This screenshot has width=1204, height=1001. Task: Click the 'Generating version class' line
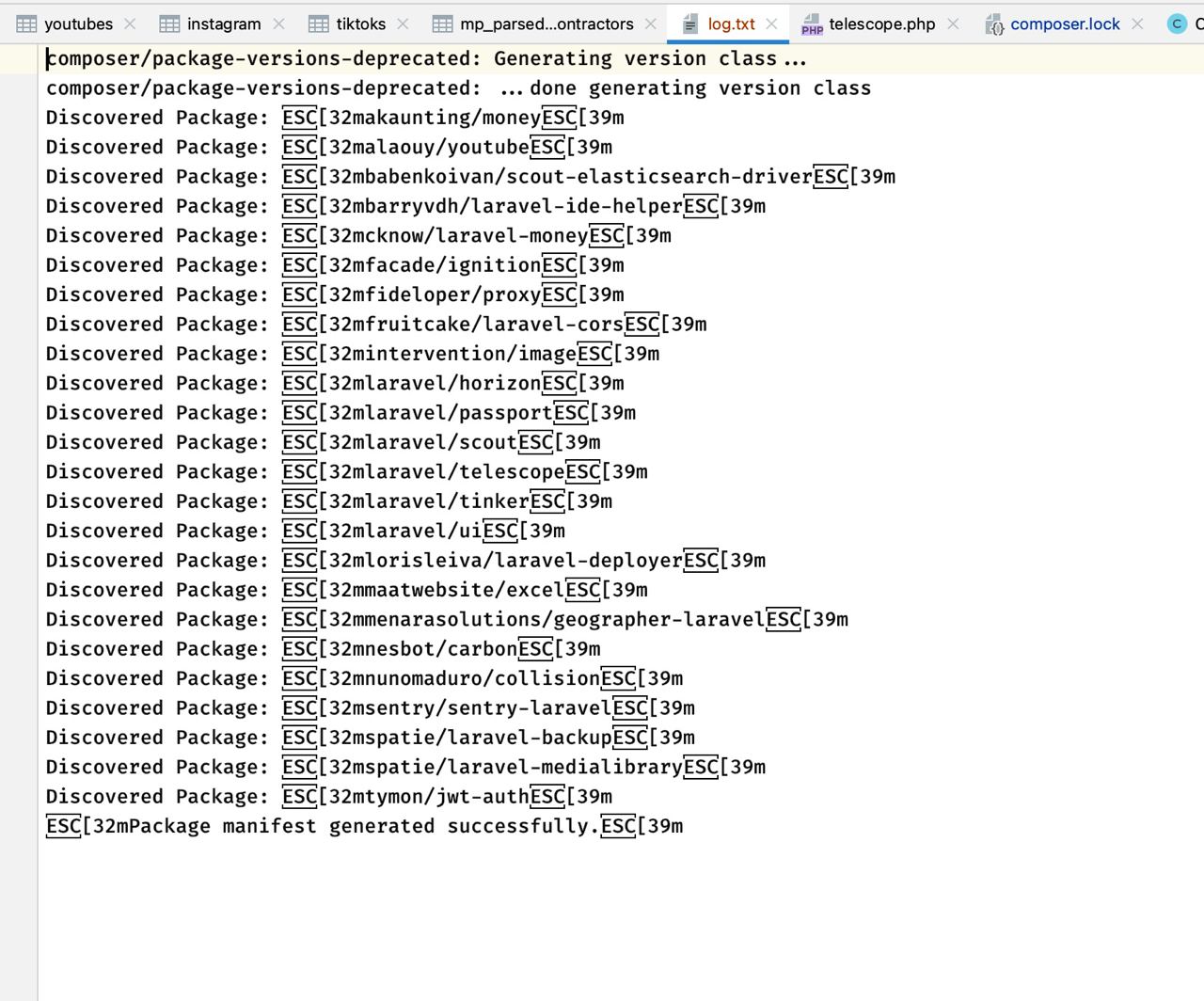[426, 58]
